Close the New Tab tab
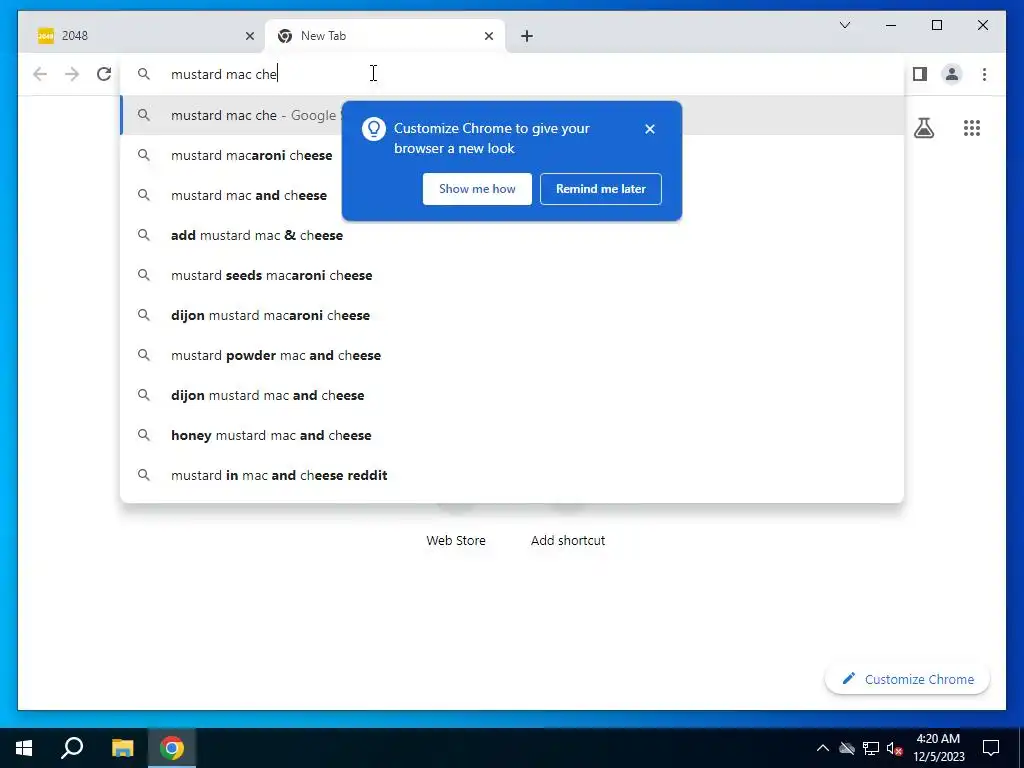1024x768 pixels. (x=488, y=36)
